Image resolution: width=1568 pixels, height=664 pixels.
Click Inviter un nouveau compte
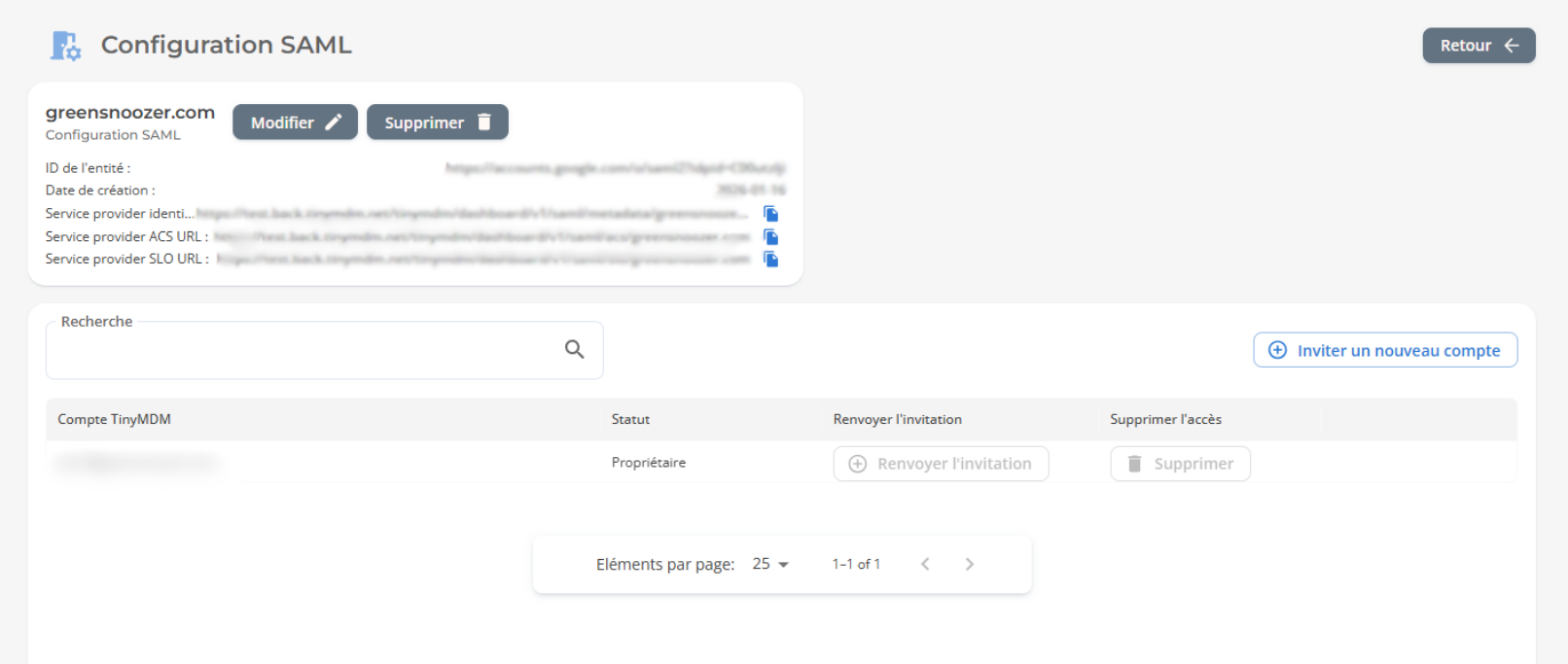(1384, 350)
